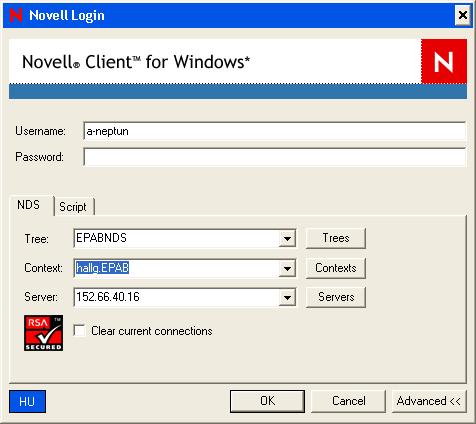The image size is (476, 424).
Task: Click the Cancel button
Action: [348, 401]
